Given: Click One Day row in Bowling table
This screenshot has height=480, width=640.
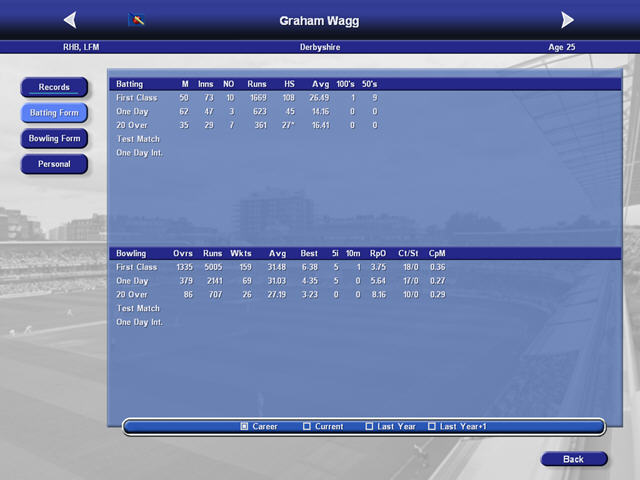Looking at the screenshot, I should tap(132, 281).
